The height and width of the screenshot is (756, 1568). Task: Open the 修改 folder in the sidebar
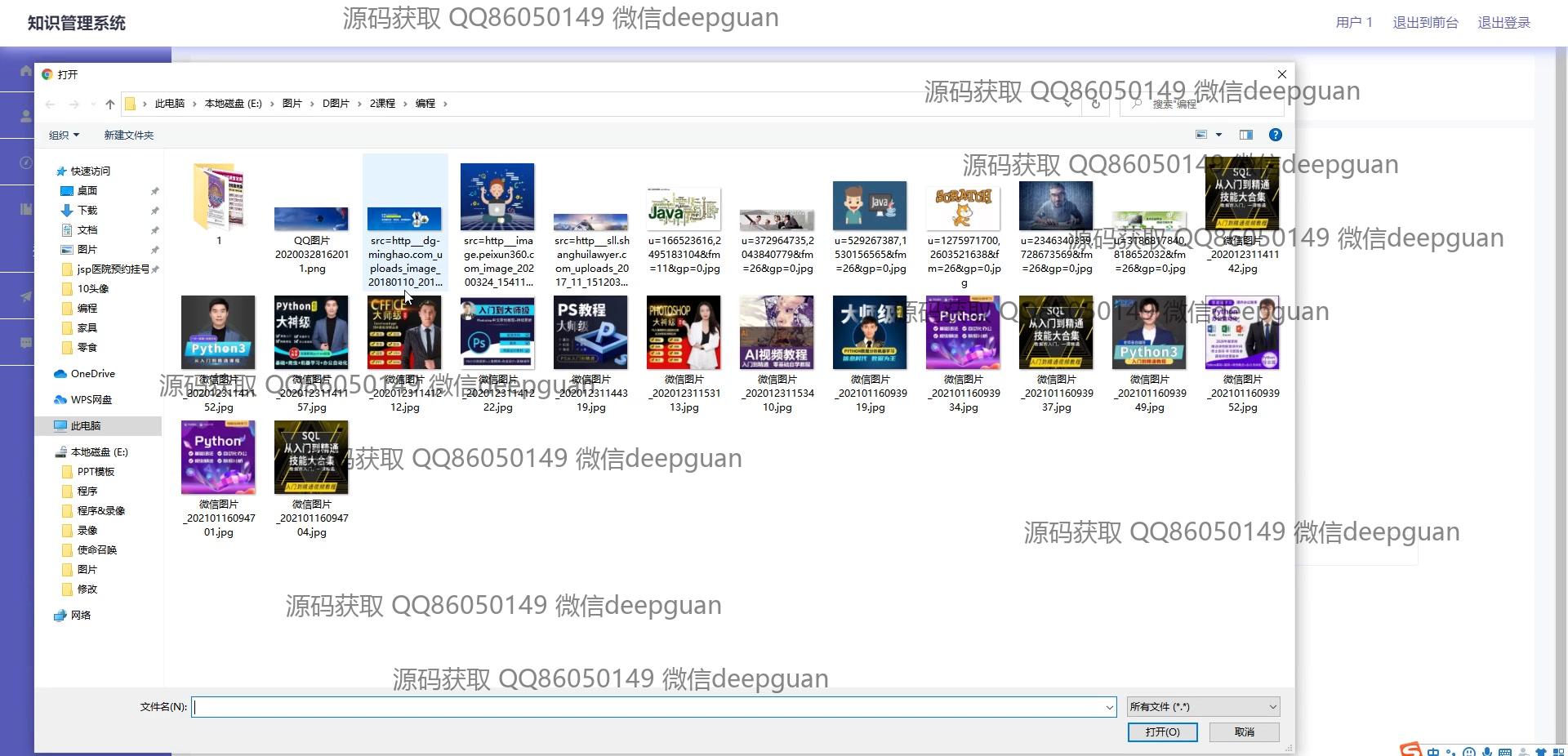click(x=87, y=589)
